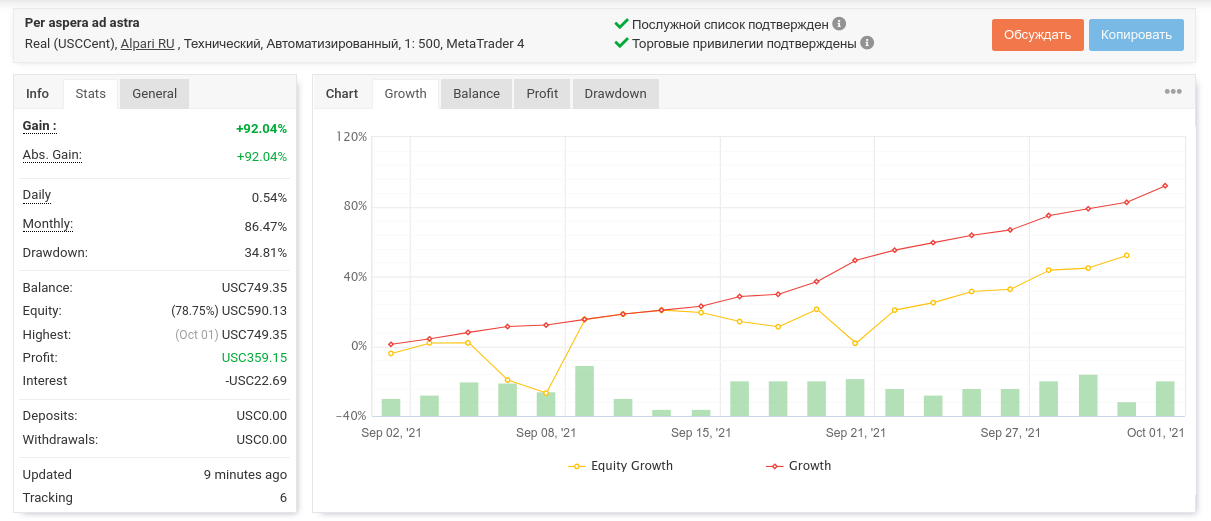
Task: Click the Обсуждать button
Action: [x=1037, y=35]
